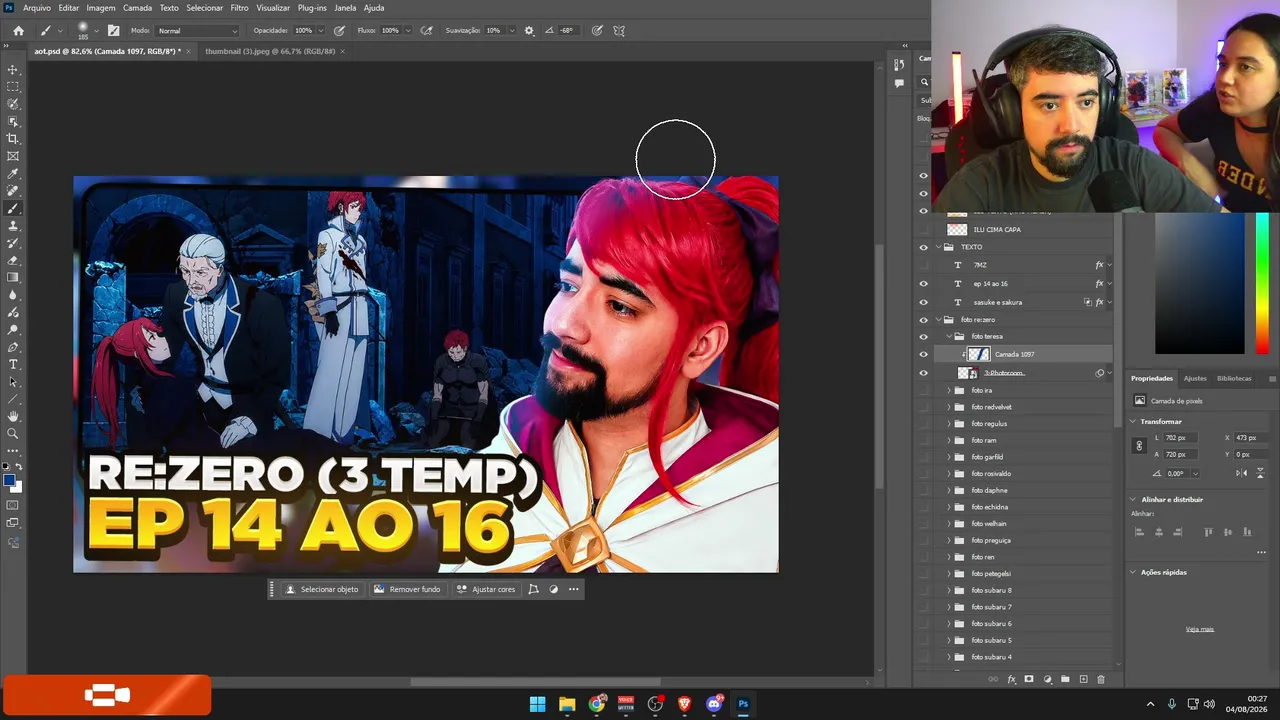
Task: Hide the TEXTO group
Action: [923, 247]
